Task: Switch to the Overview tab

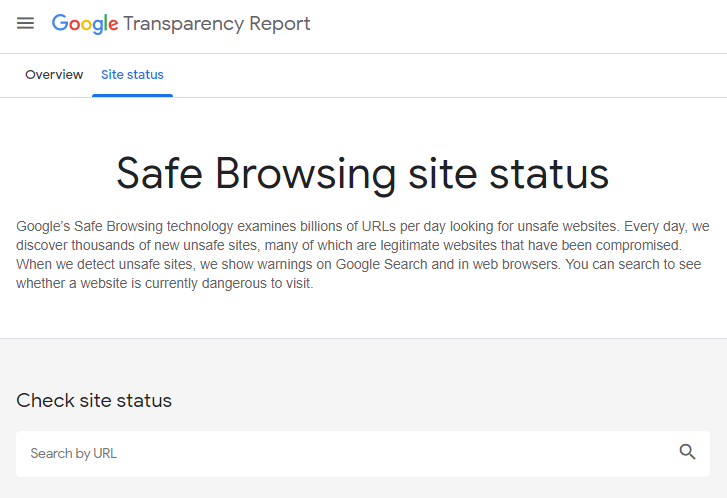Action: coord(54,75)
